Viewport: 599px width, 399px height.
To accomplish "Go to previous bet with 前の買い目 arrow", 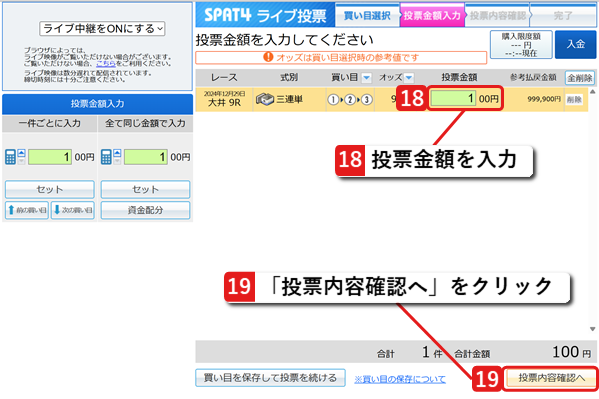I will coord(27,210).
